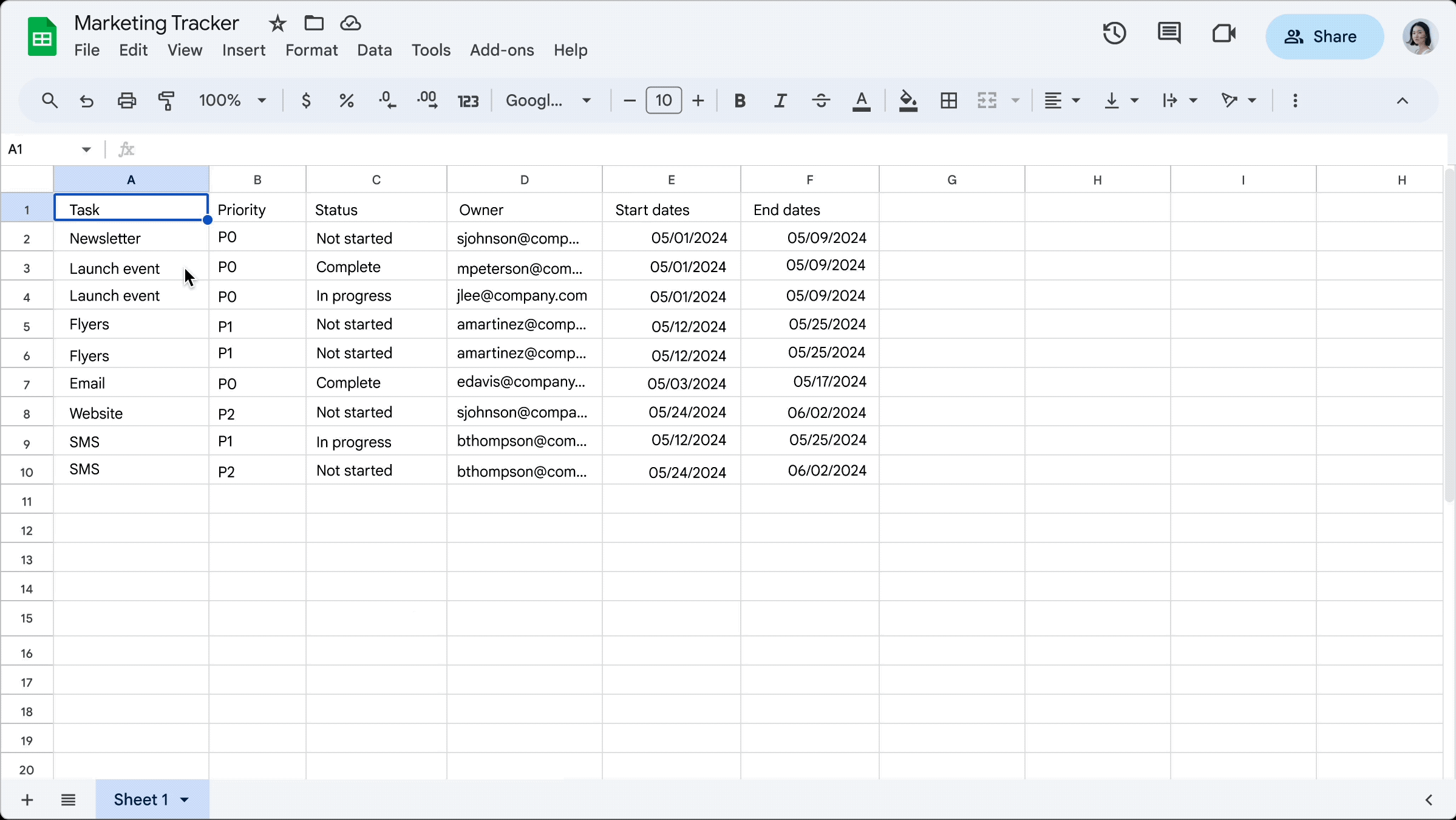This screenshot has height=820, width=1456.
Task: Click the bold formatting icon
Action: 740,100
